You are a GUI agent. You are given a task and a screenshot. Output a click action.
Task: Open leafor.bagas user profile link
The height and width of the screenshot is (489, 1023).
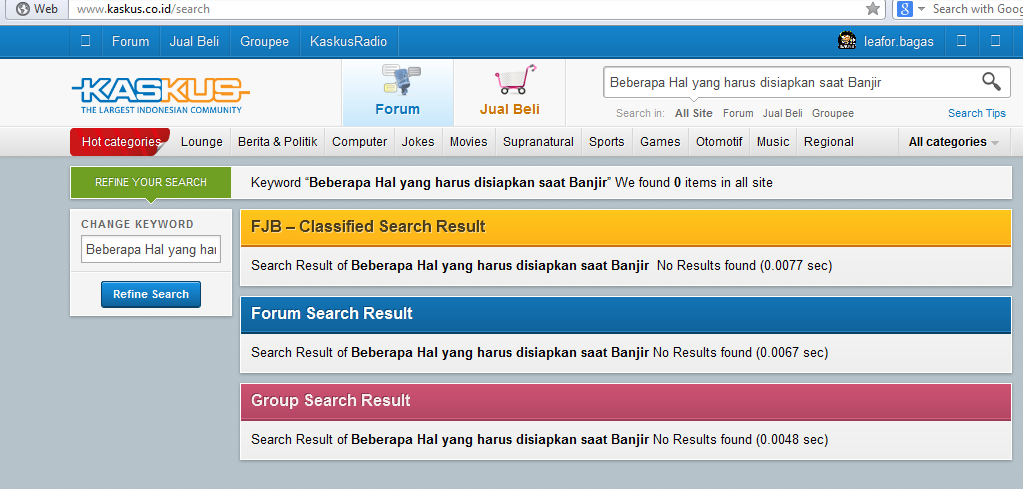pos(898,41)
